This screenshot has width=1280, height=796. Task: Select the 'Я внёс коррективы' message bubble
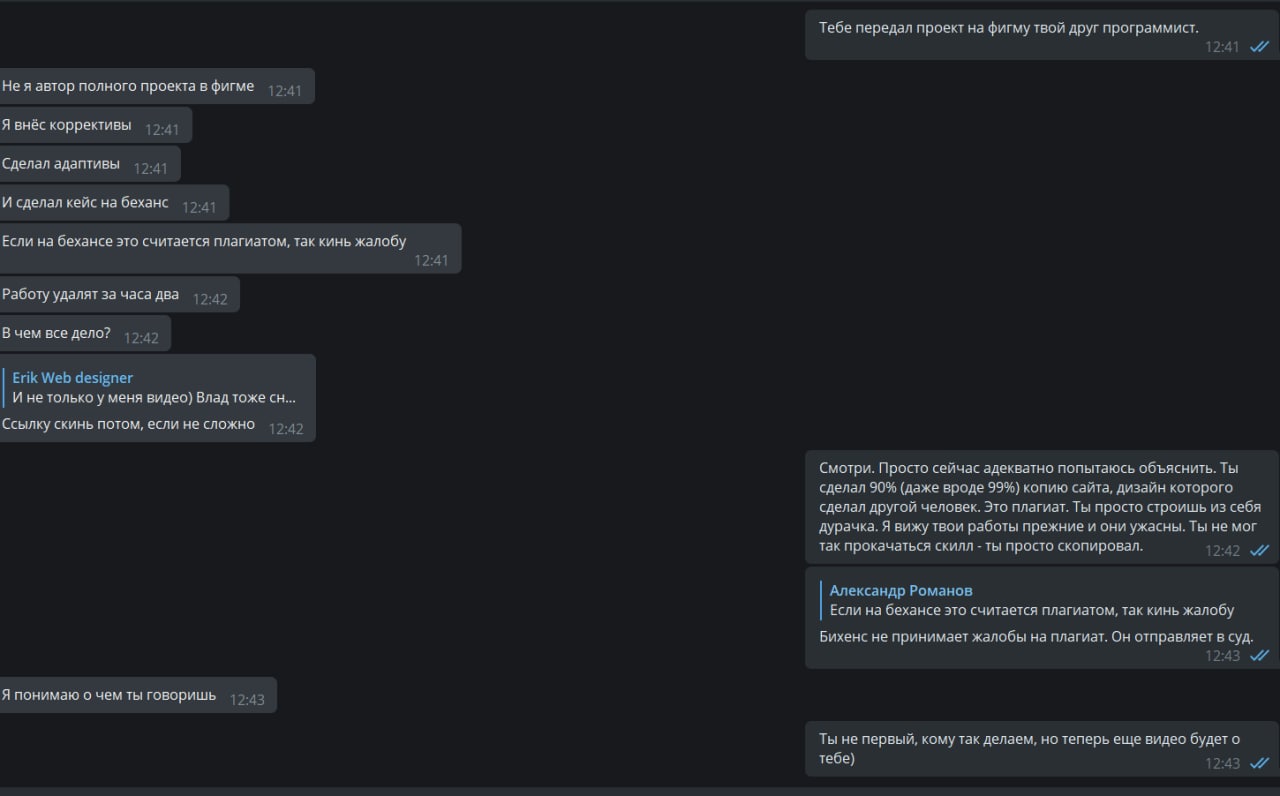tap(67, 125)
